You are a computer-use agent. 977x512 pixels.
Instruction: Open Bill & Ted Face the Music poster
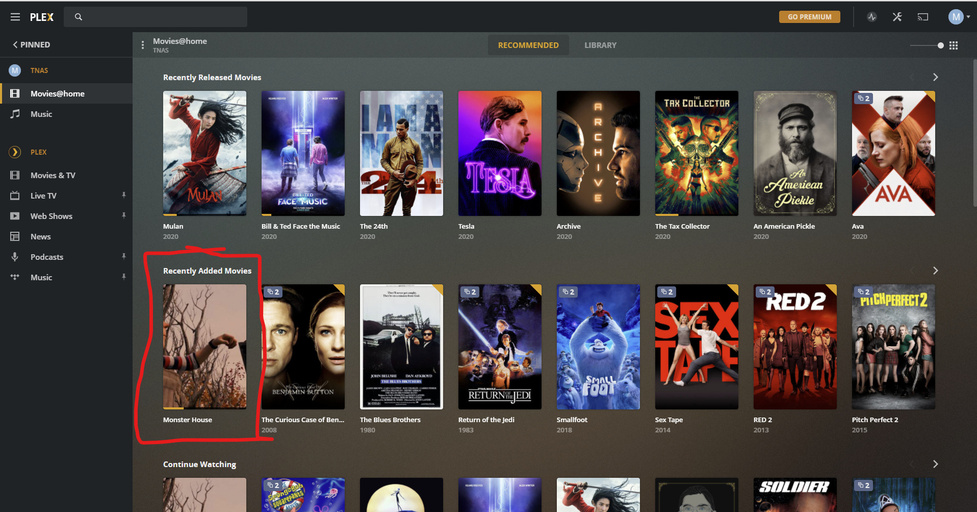click(303, 153)
